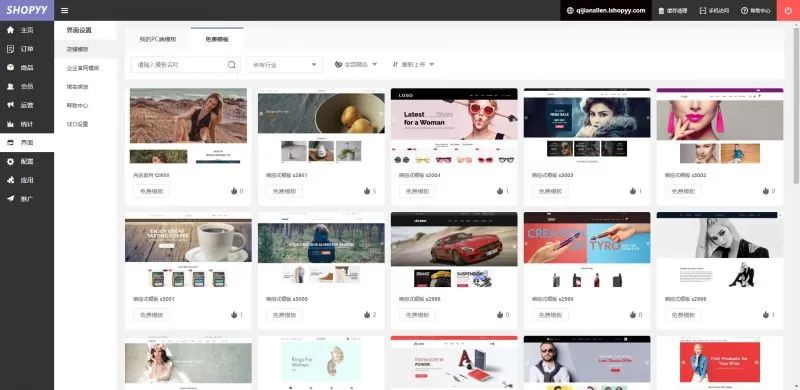Click the flame like icon on template s3004
800x390 pixels.
[499, 191]
